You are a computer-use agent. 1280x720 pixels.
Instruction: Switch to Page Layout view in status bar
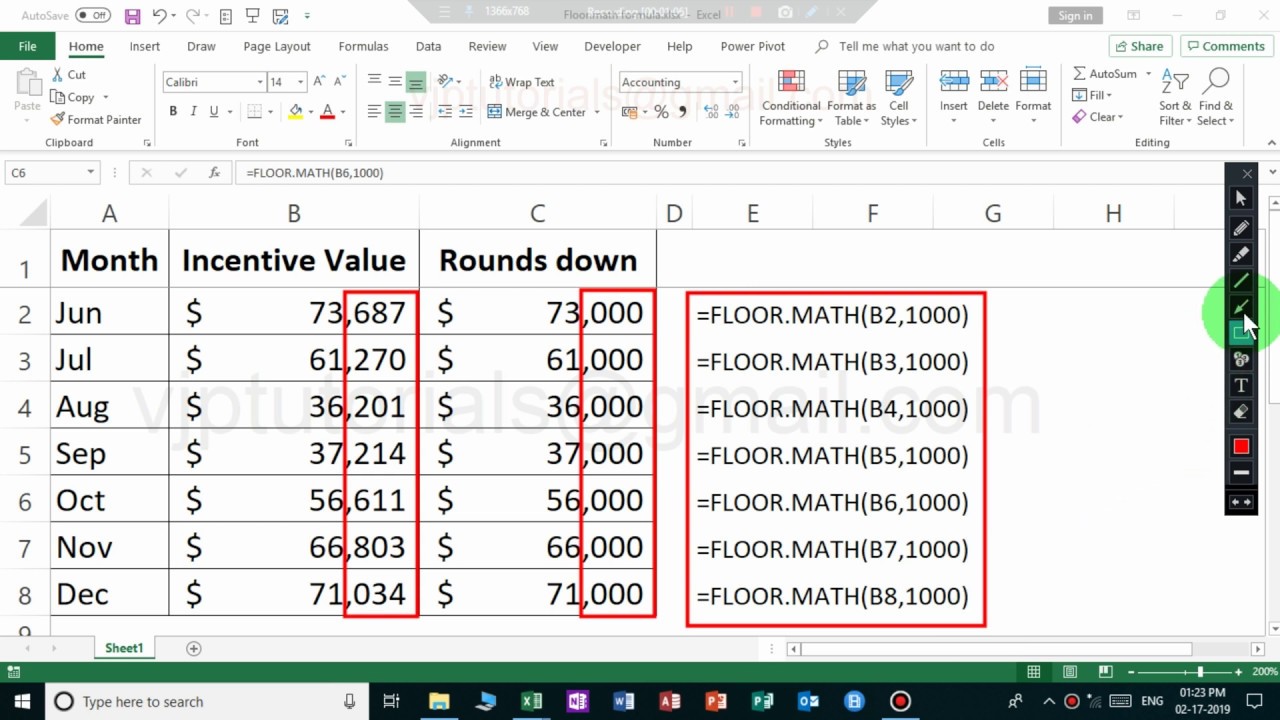tap(1070, 672)
